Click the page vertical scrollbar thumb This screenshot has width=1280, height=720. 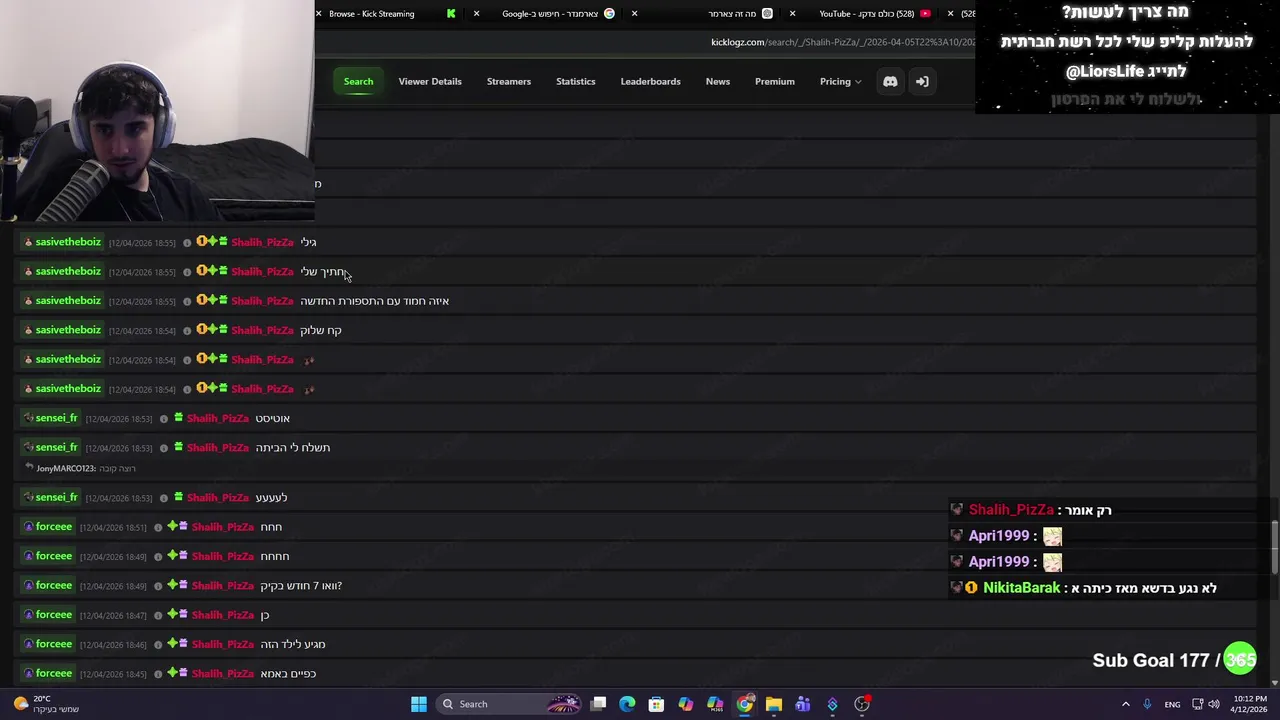click(x=1274, y=548)
